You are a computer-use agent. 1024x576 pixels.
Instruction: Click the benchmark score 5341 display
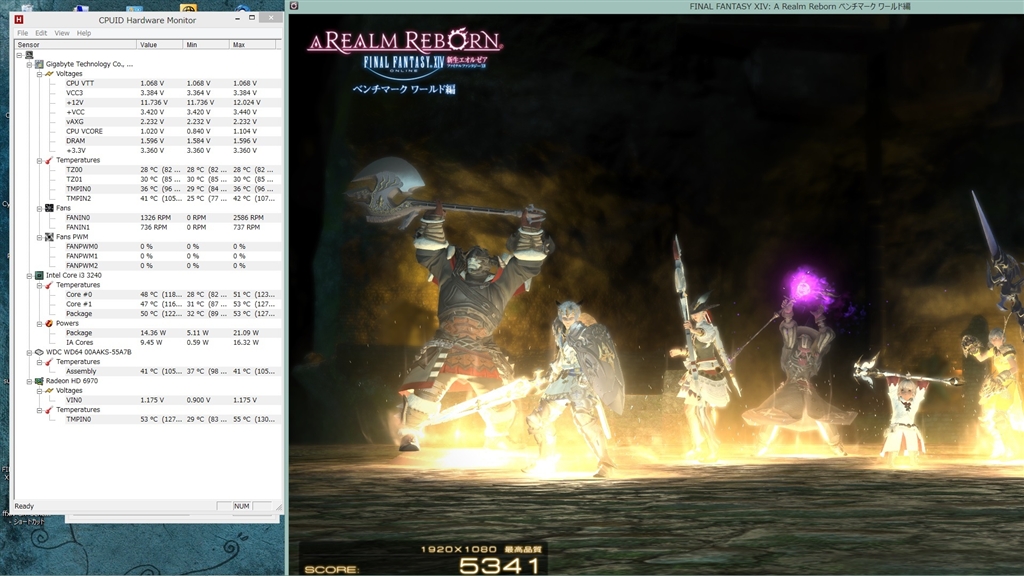click(499, 566)
